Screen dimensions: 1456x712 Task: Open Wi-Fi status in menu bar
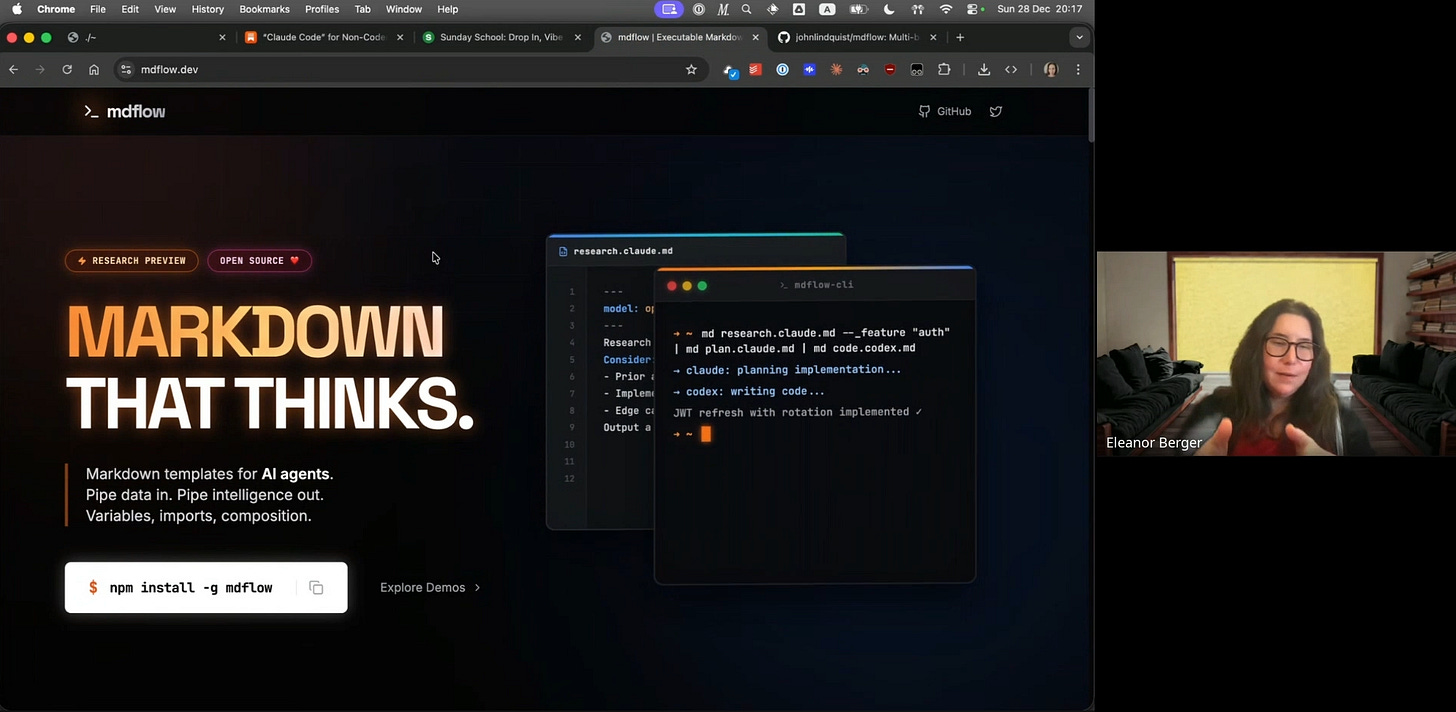tap(945, 9)
